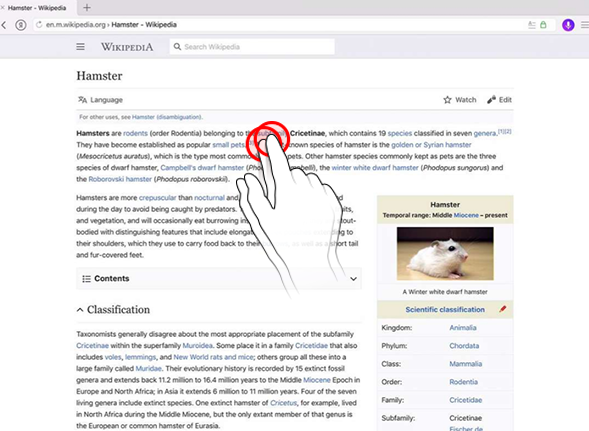
Task: Open the voles link
Action: (x=113, y=357)
